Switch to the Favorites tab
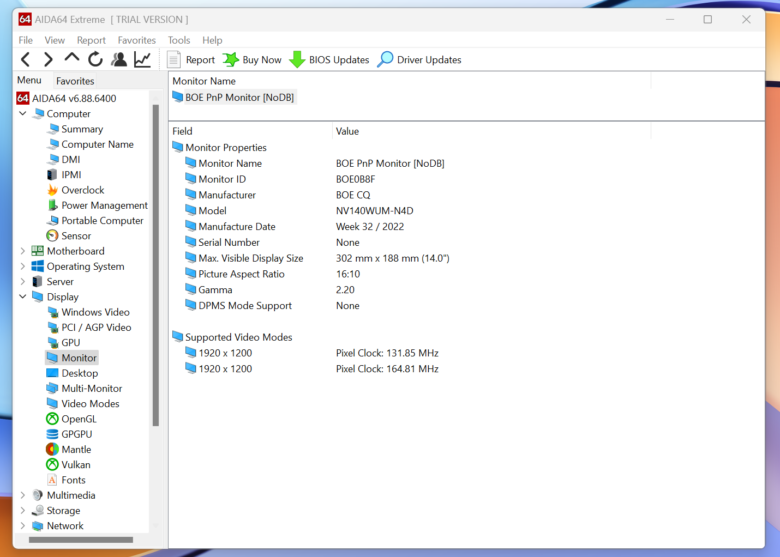This screenshot has height=557, width=780. tap(75, 81)
